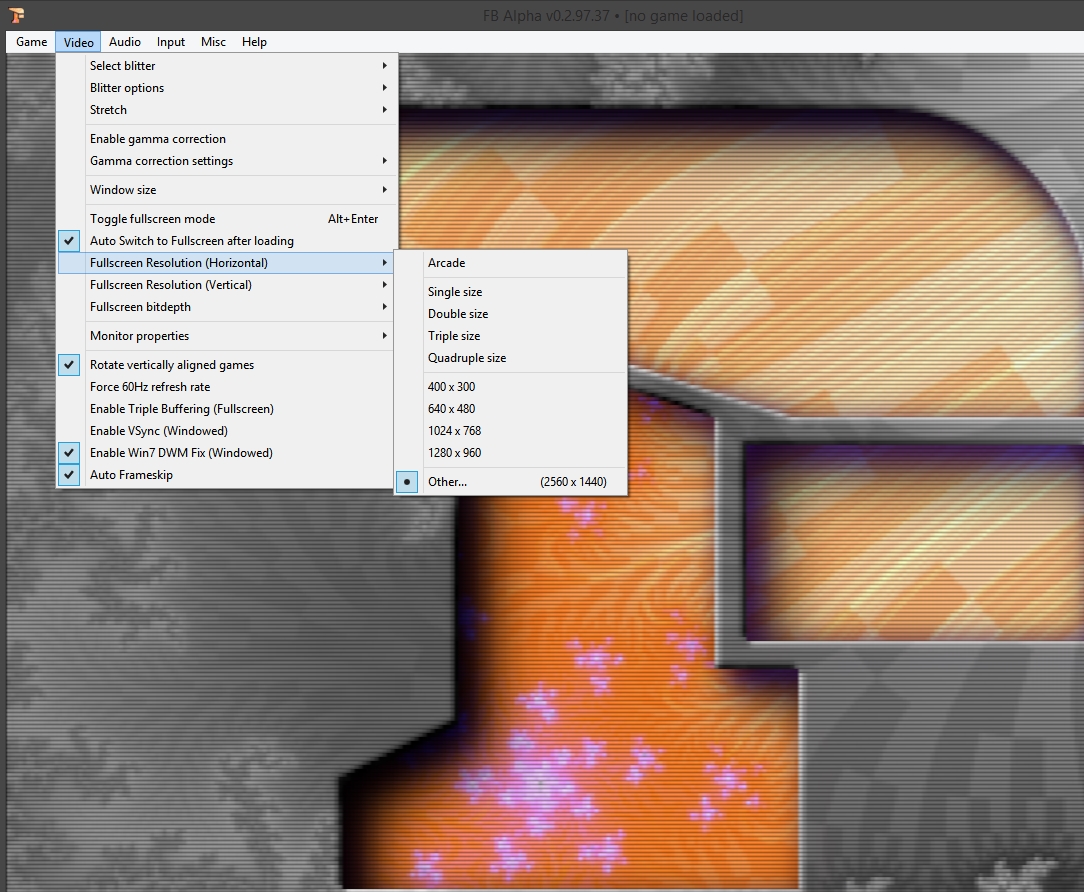Select Triple size resolution

coord(511,336)
